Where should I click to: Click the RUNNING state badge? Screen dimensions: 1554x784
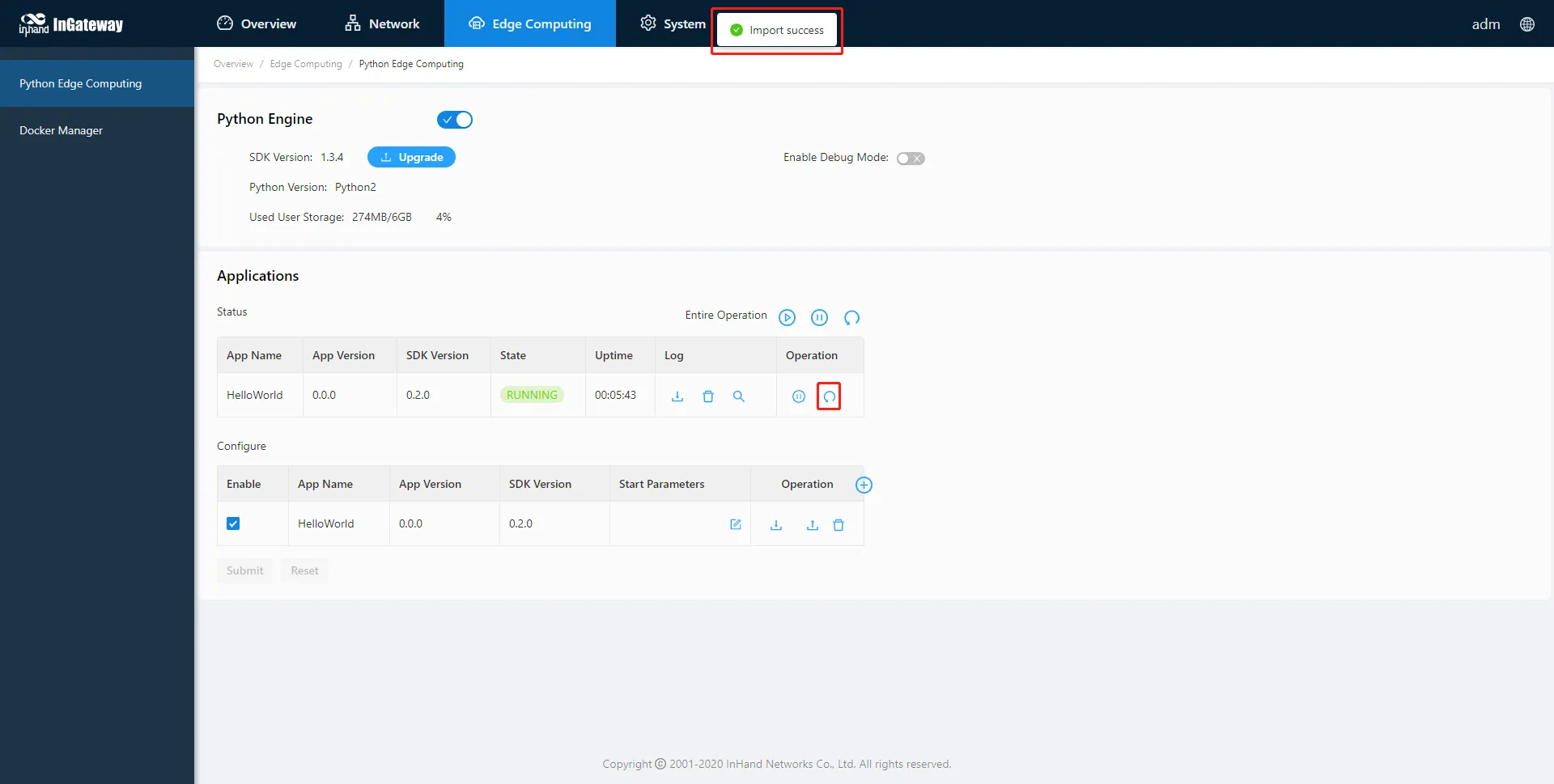click(532, 395)
